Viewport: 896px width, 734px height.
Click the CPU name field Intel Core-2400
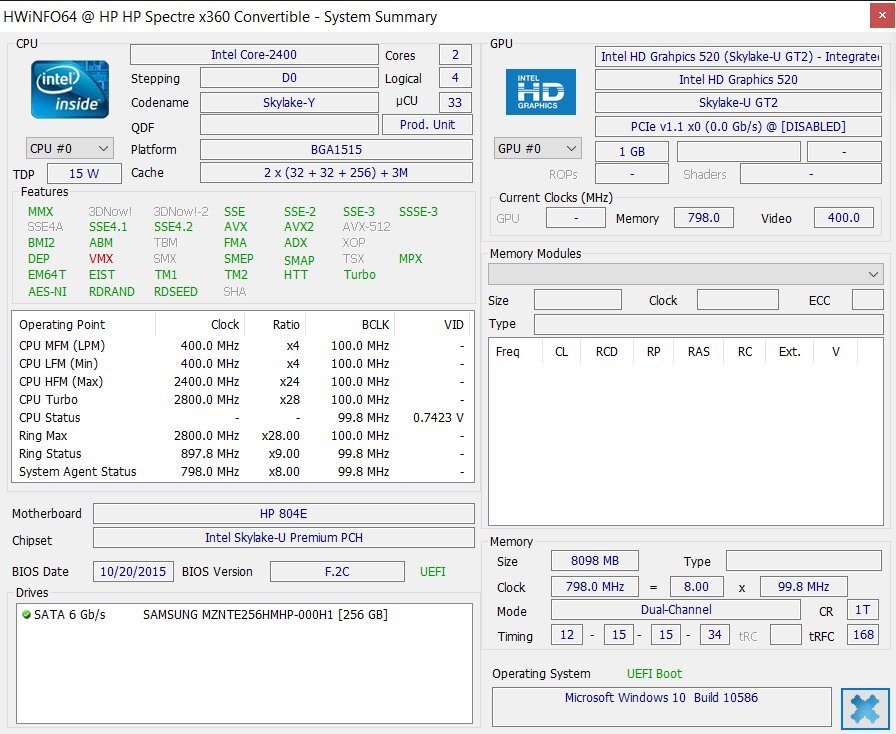tap(253, 55)
